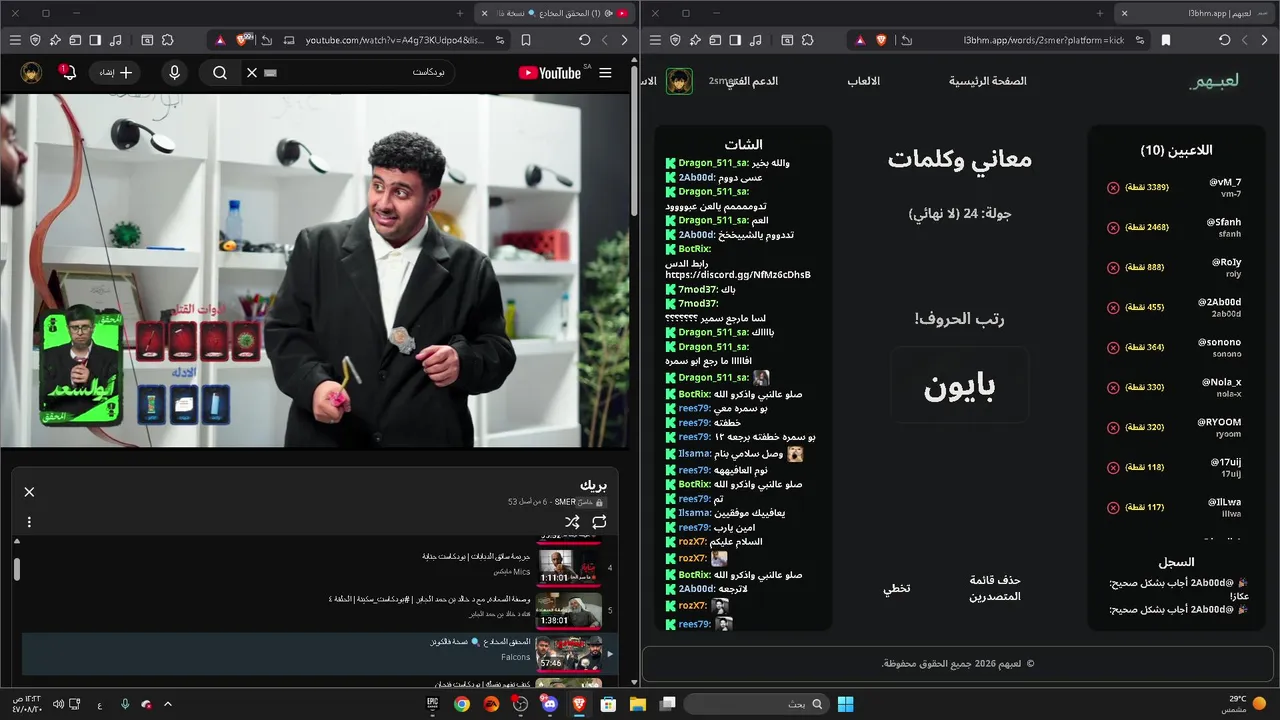Open browser main menu in l3bhm window
Image resolution: width=1280 pixels, height=720 pixels.
click(655, 40)
